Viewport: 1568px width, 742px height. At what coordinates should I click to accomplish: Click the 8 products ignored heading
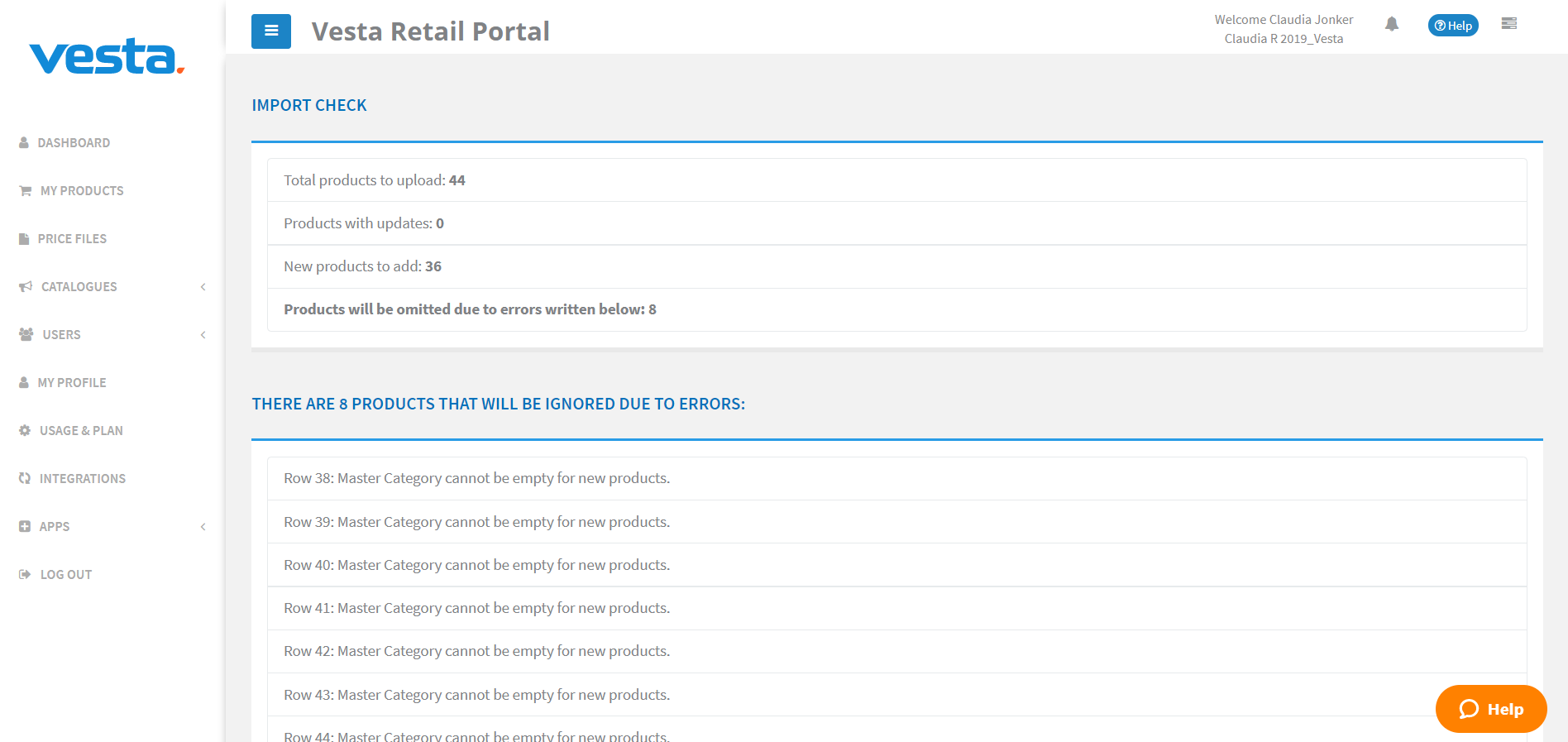[x=499, y=404]
